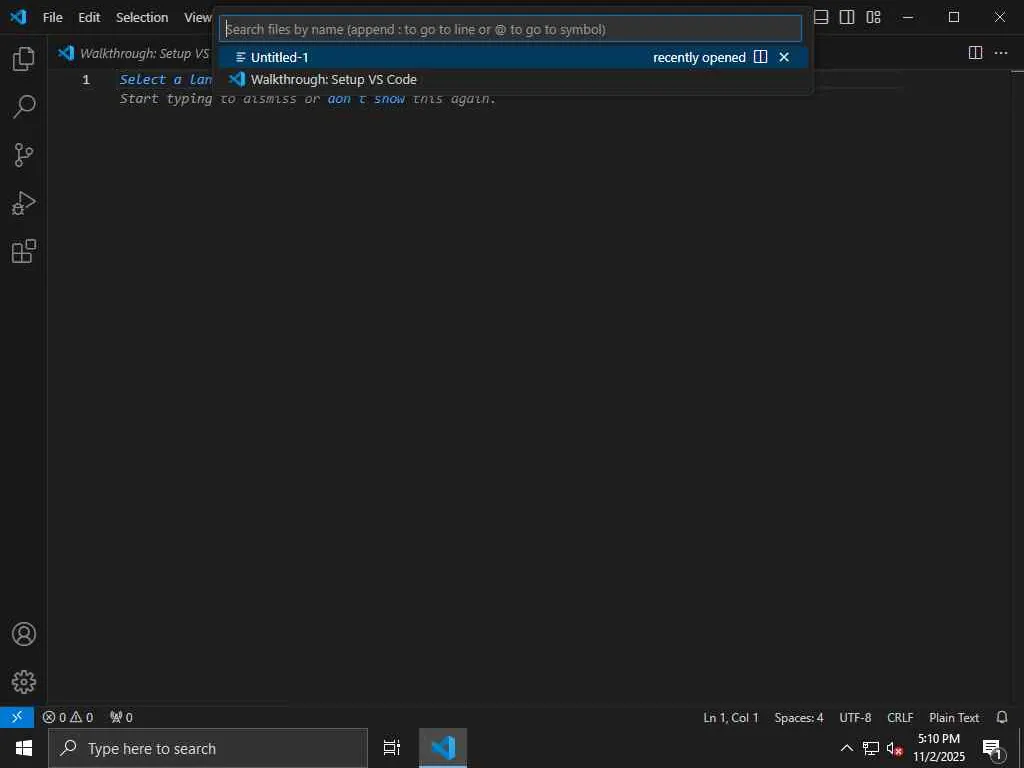Toggle the secondary side bar layout icon
The height and width of the screenshot is (768, 1024).
click(847, 17)
